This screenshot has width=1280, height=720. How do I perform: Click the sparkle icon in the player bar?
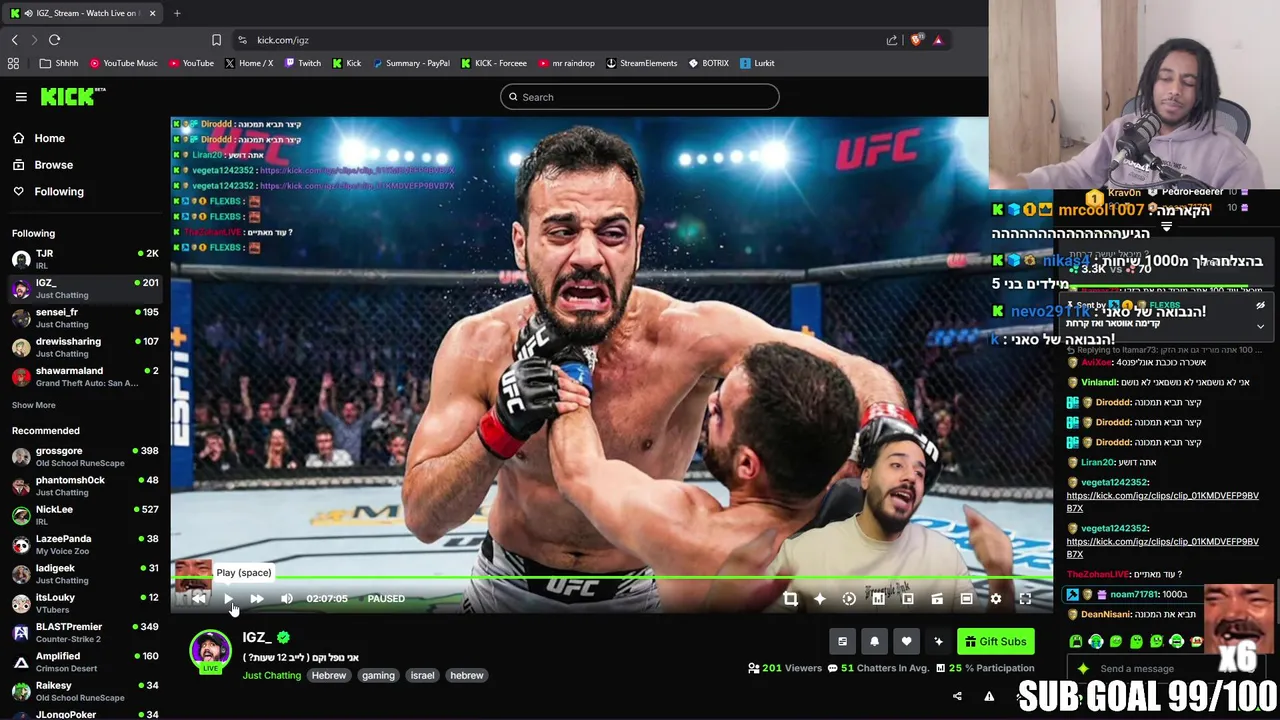[x=819, y=598]
